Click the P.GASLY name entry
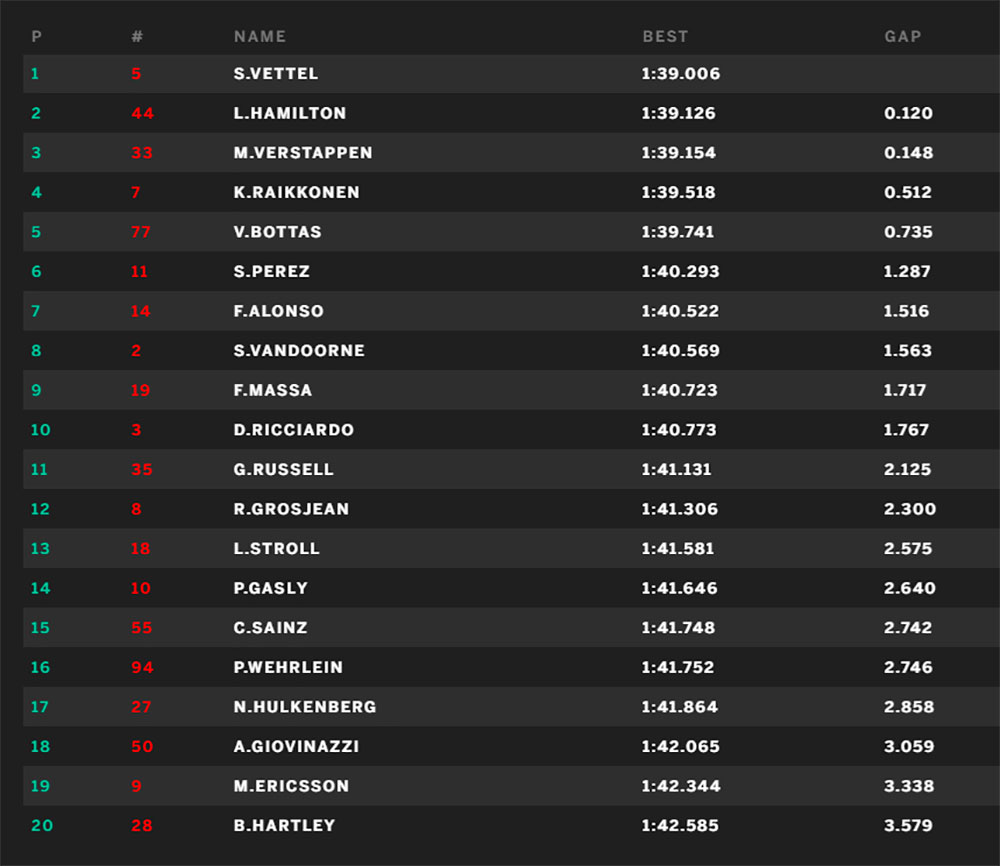The image size is (1000, 866). tap(270, 587)
